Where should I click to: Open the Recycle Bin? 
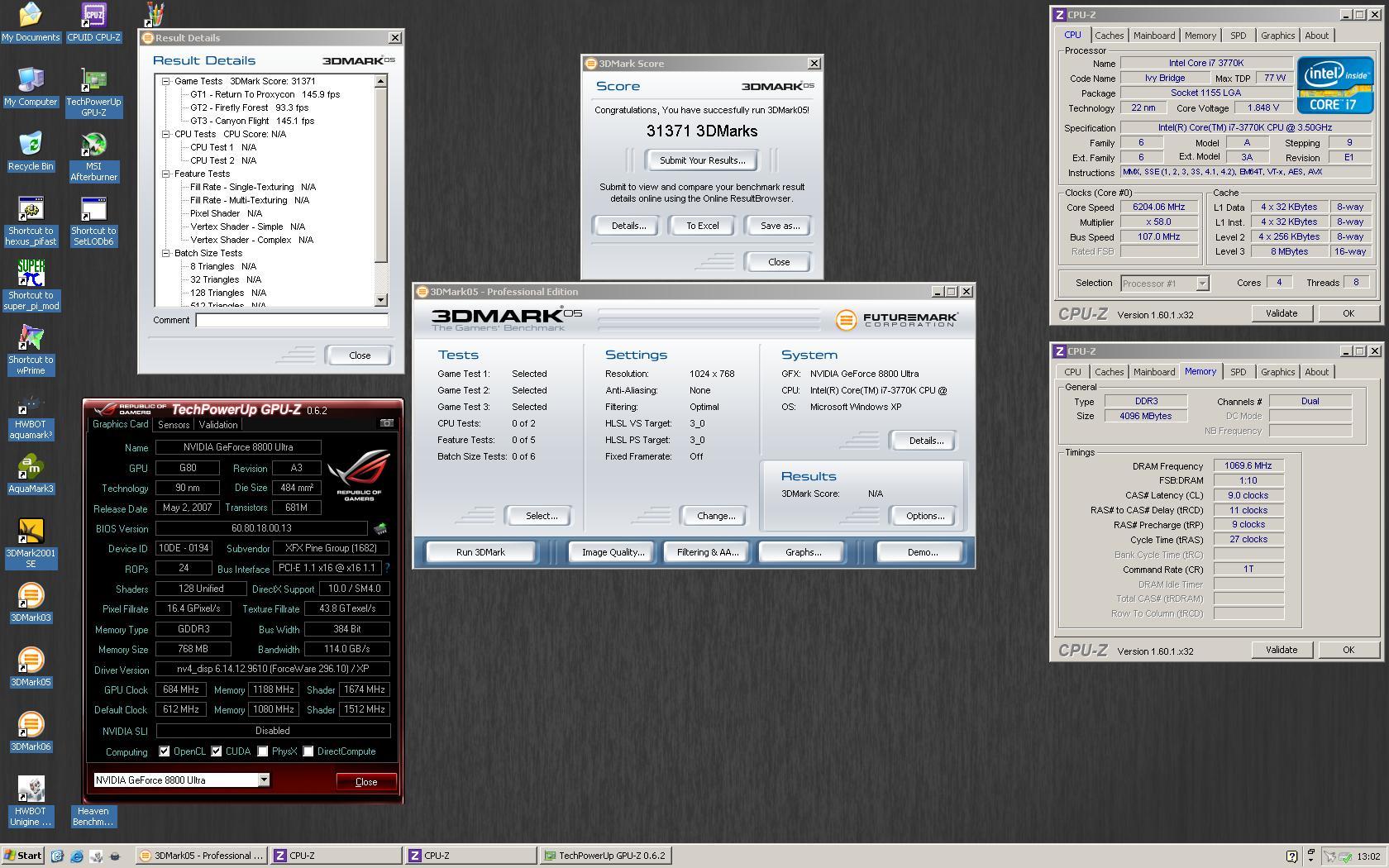(31, 150)
